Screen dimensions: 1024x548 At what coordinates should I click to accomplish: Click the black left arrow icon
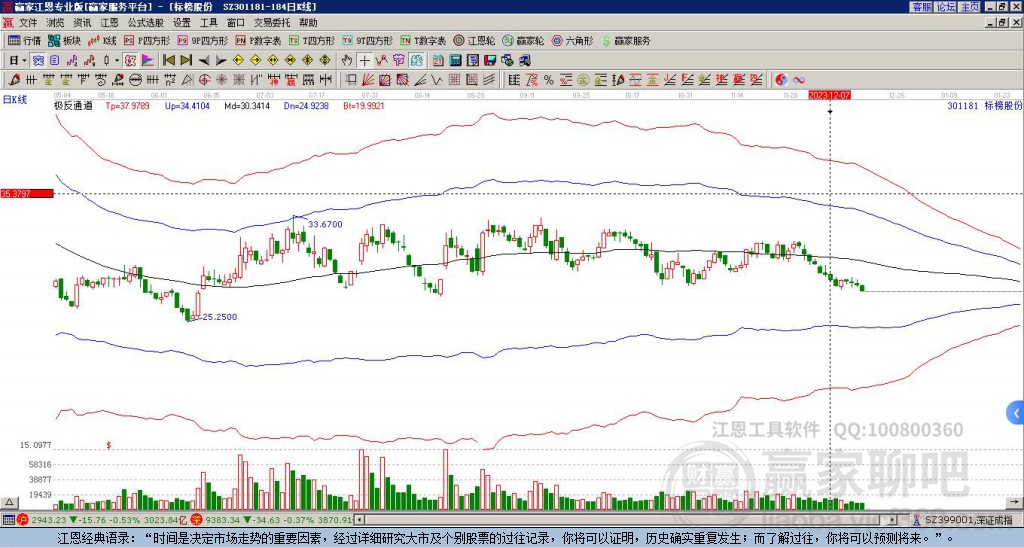(204, 61)
